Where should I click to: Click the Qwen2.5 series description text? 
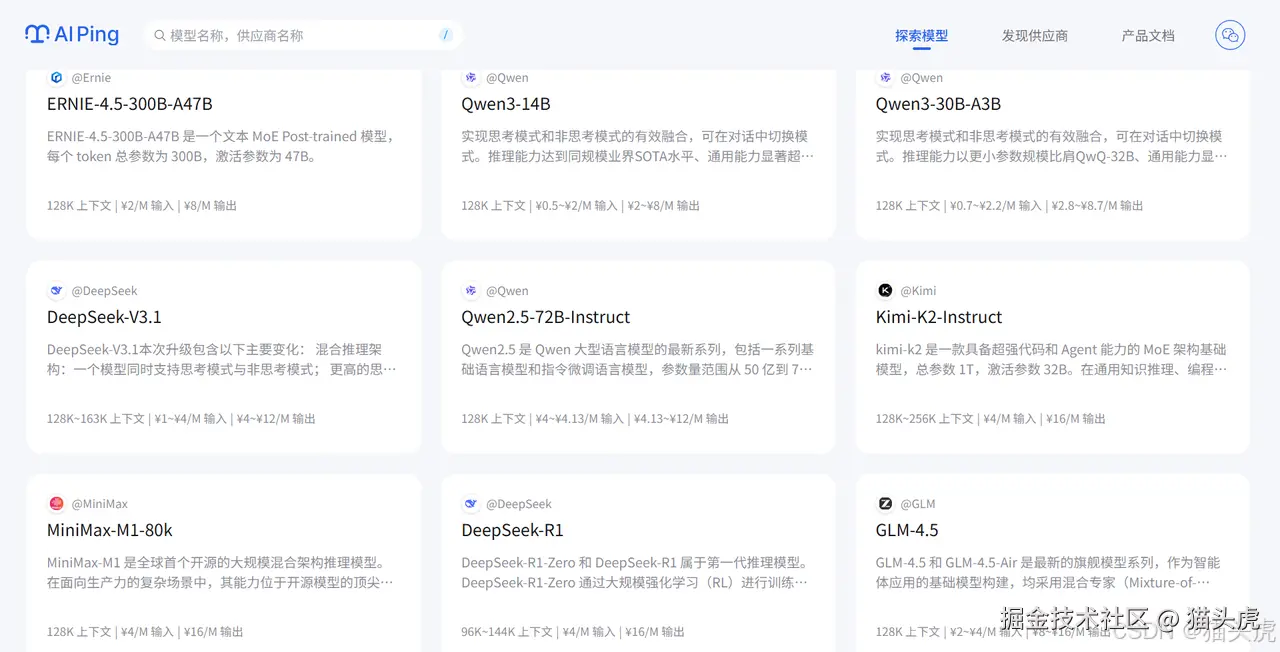(x=637, y=359)
